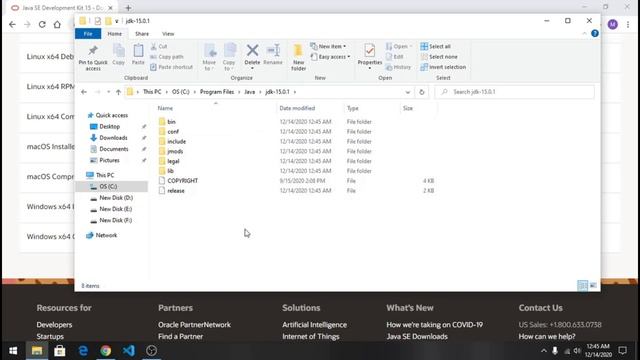Click Pin to Quick access icon
The height and width of the screenshot is (360, 640).
[x=93, y=51]
